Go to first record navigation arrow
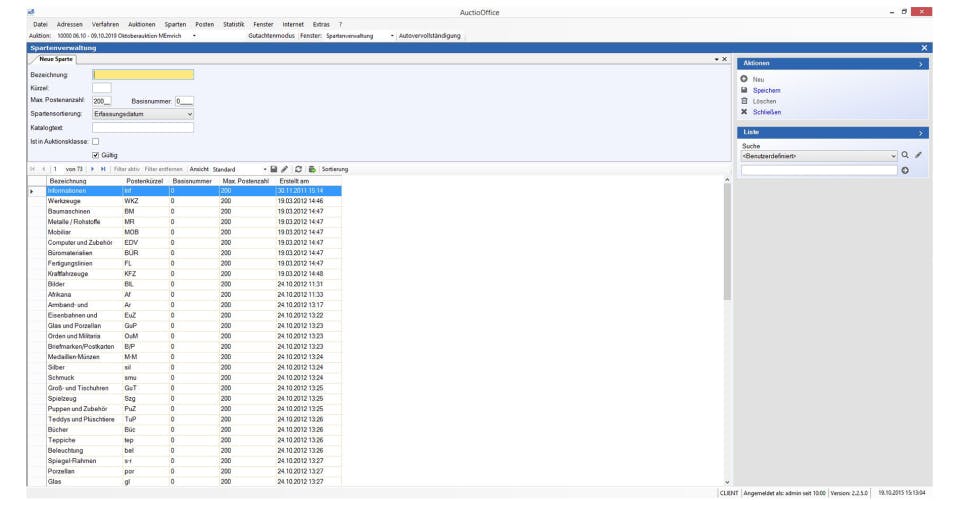Viewport: 960px width, 505px height. click(x=32, y=169)
